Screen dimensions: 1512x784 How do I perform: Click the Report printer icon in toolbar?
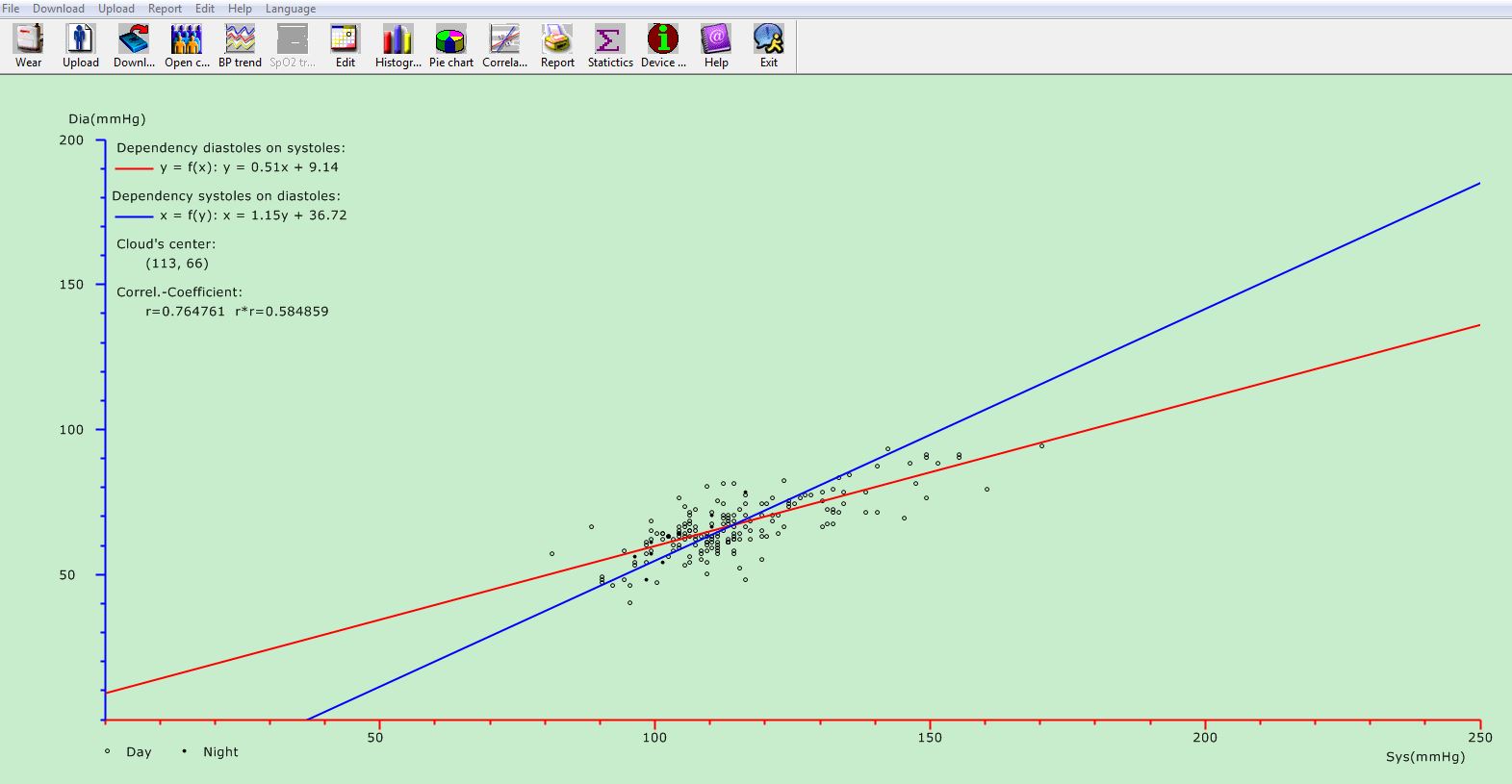pos(557,40)
